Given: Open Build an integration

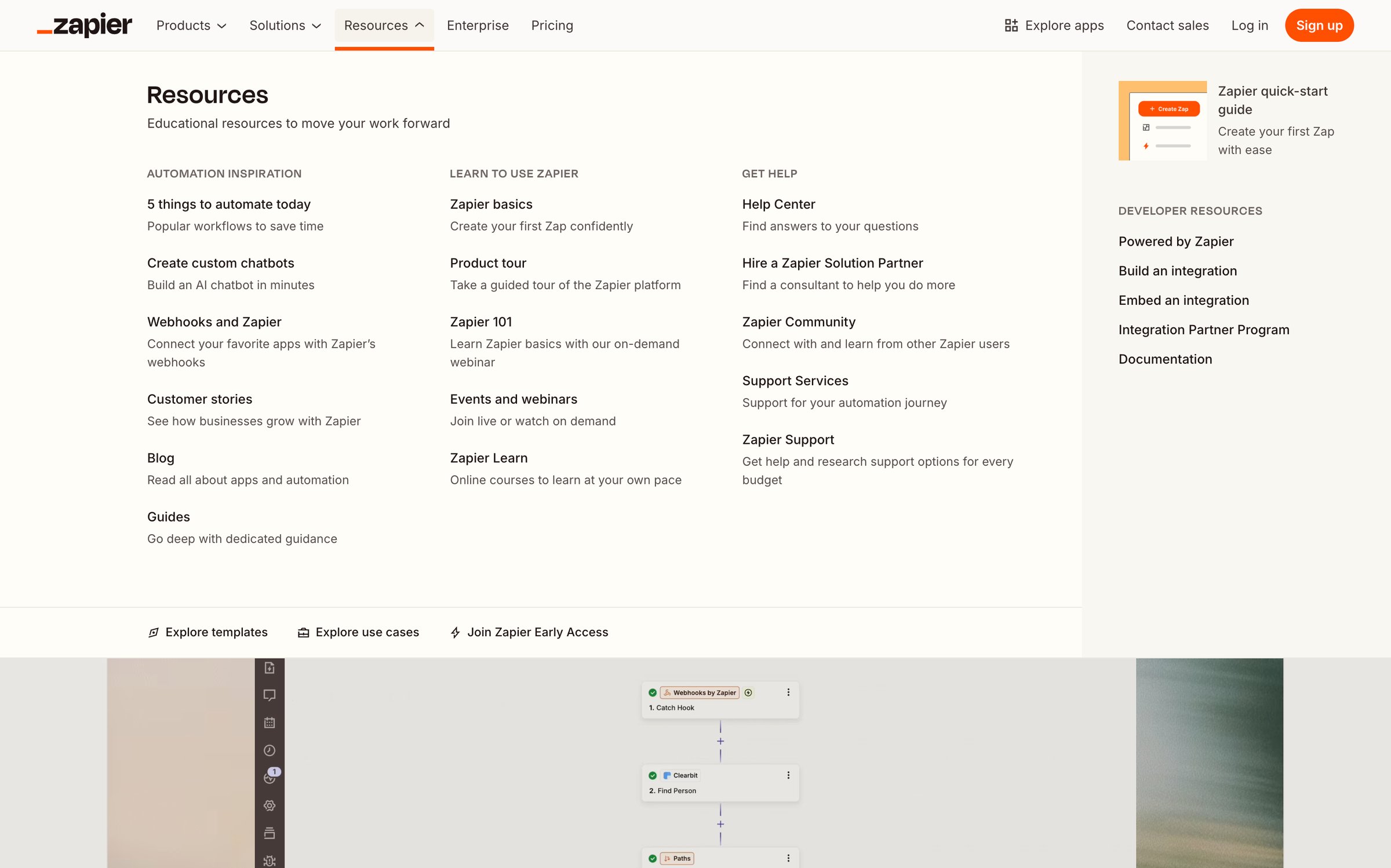Looking at the screenshot, I should click(x=1178, y=271).
